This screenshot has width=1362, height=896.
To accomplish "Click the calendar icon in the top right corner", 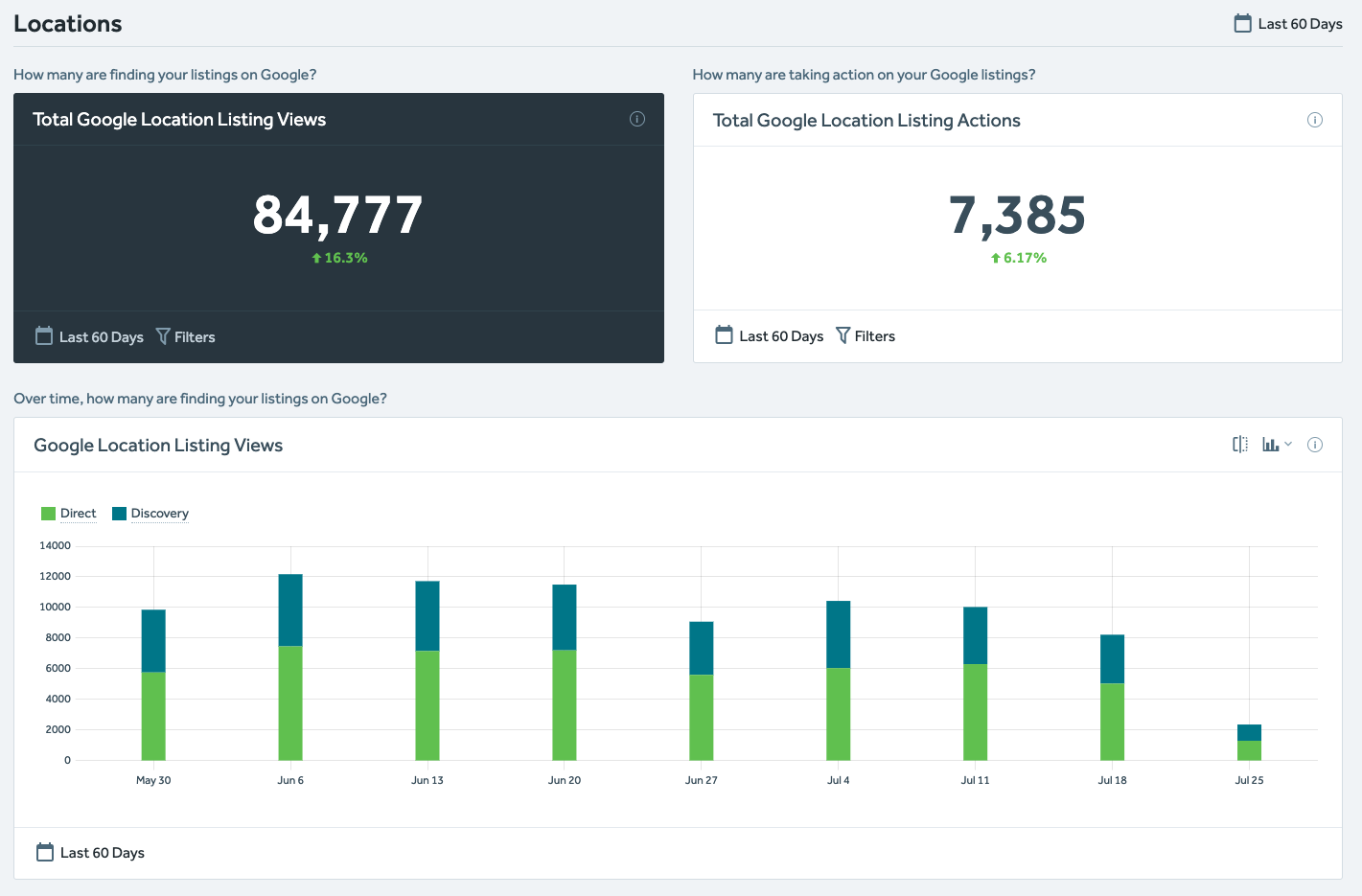I will [1244, 23].
